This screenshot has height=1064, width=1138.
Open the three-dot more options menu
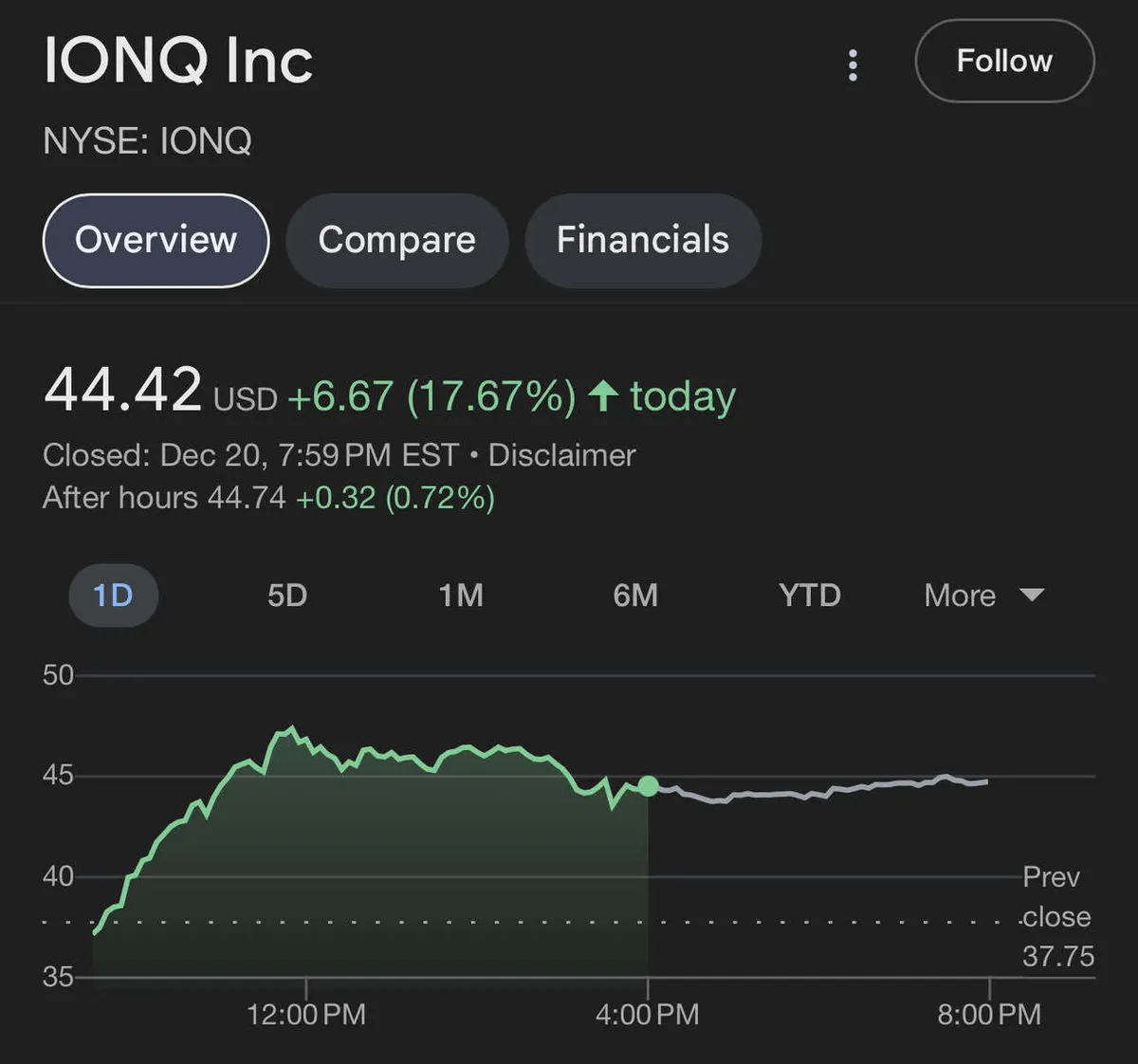(x=853, y=64)
